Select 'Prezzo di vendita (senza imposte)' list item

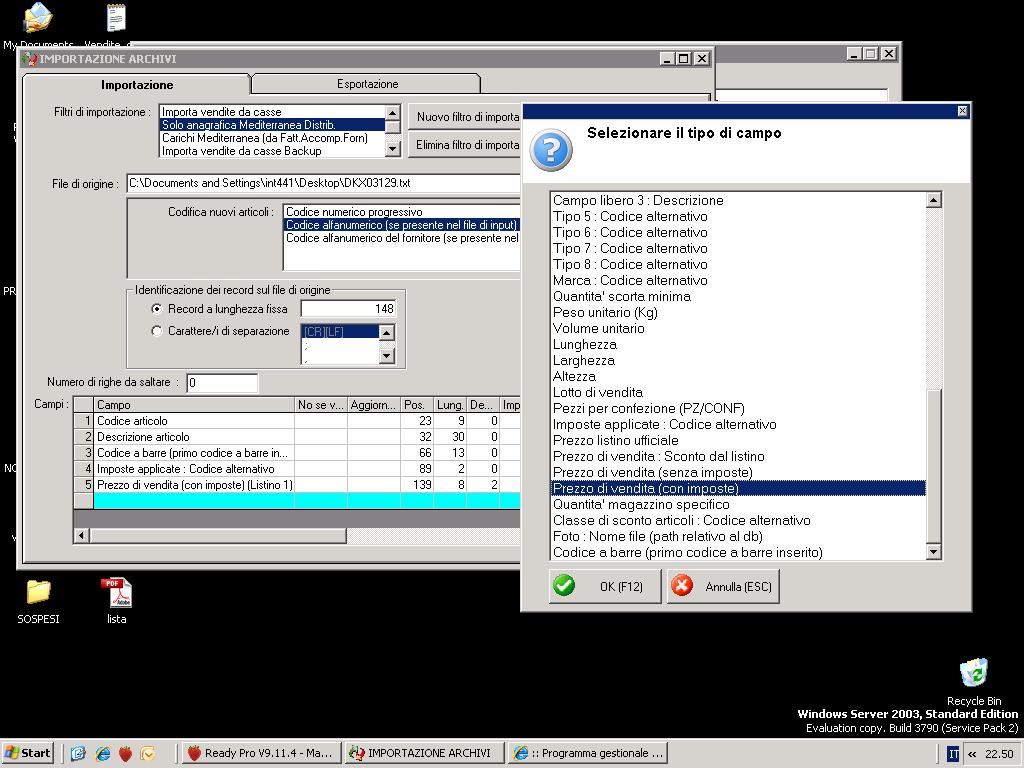pos(739,472)
